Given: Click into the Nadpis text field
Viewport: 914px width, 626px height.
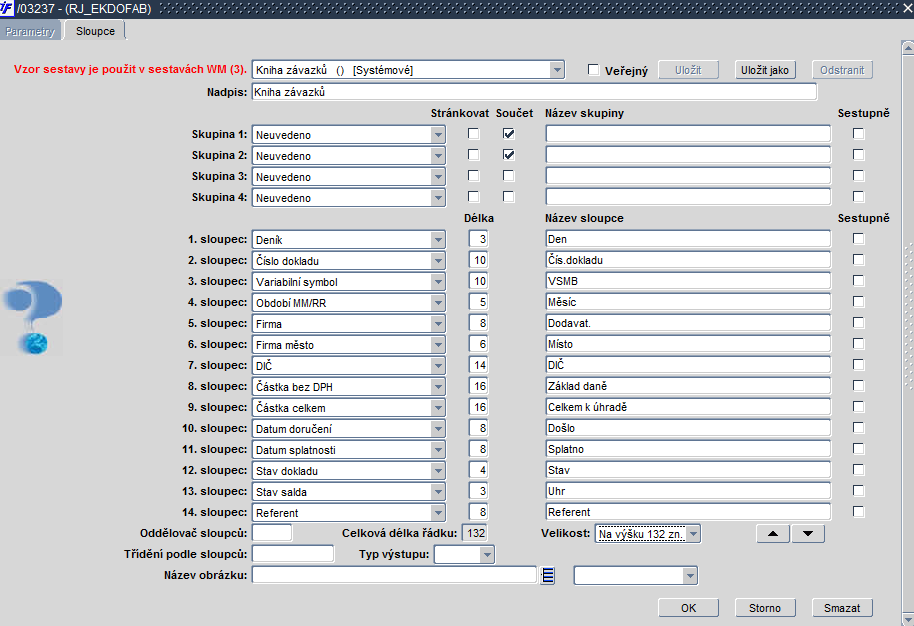Looking at the screenshot, I should tap(534, 92).
